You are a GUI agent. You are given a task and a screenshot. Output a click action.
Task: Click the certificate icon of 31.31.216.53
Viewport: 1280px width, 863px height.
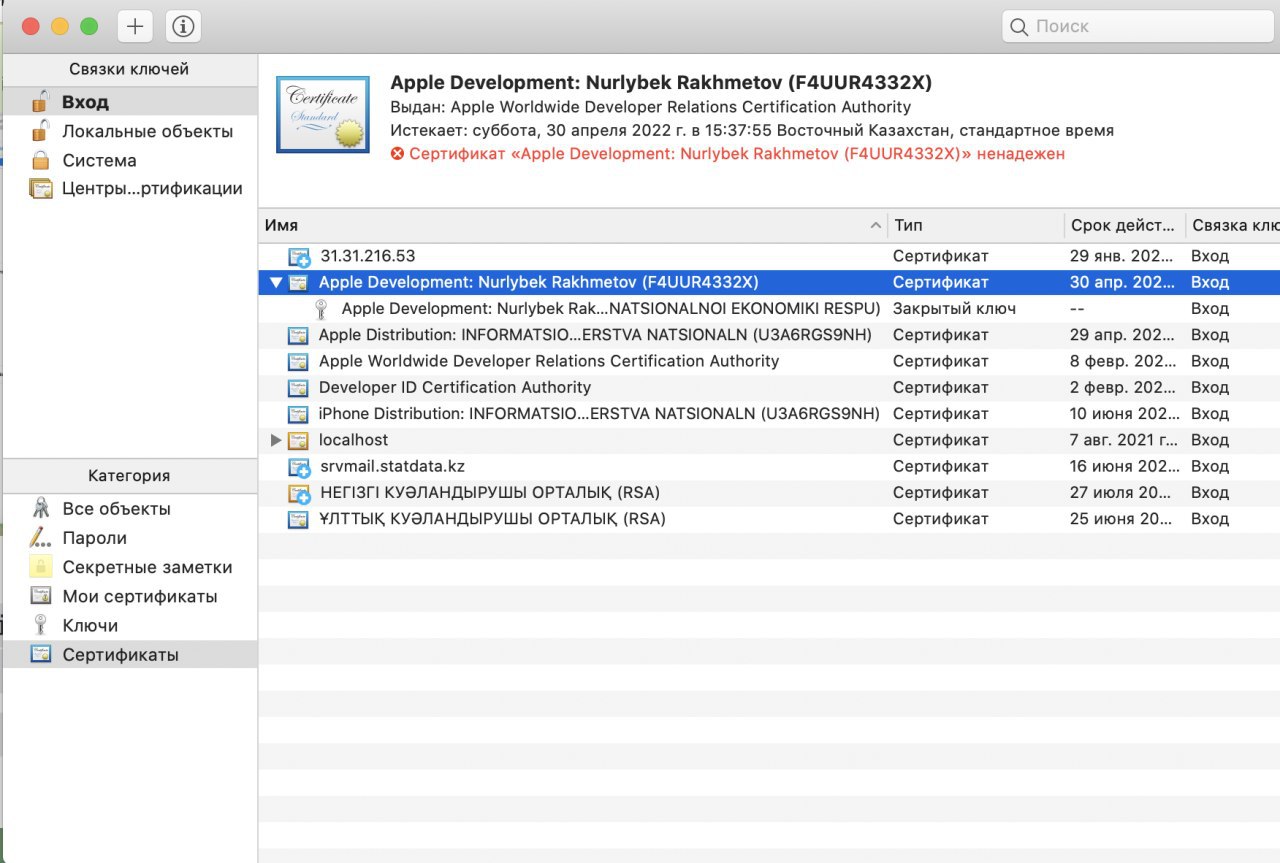(298, 257)
